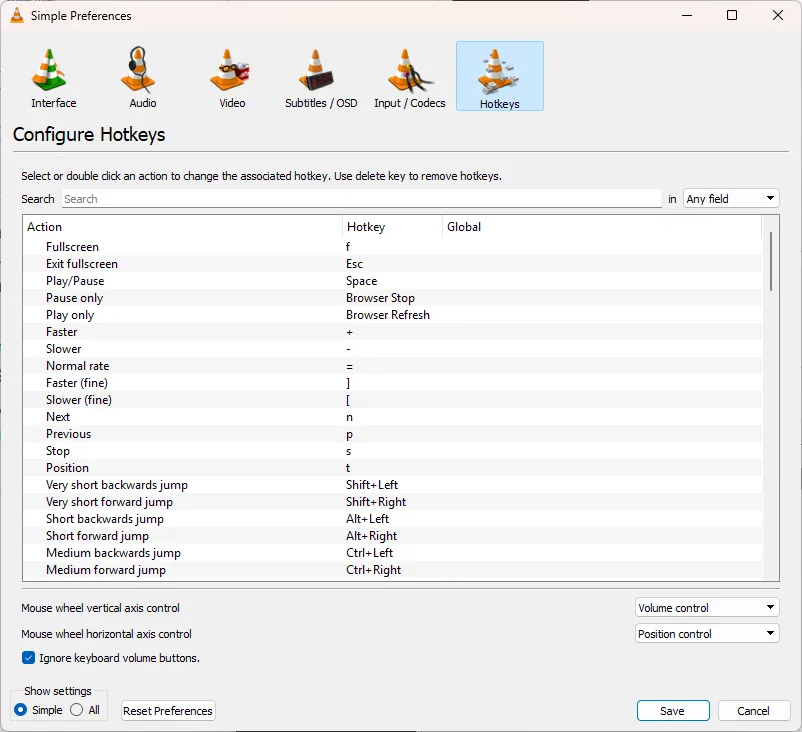Click the VLC cone icon in title bar
This screenshot has height=732, width=802.
coord(17,15)
